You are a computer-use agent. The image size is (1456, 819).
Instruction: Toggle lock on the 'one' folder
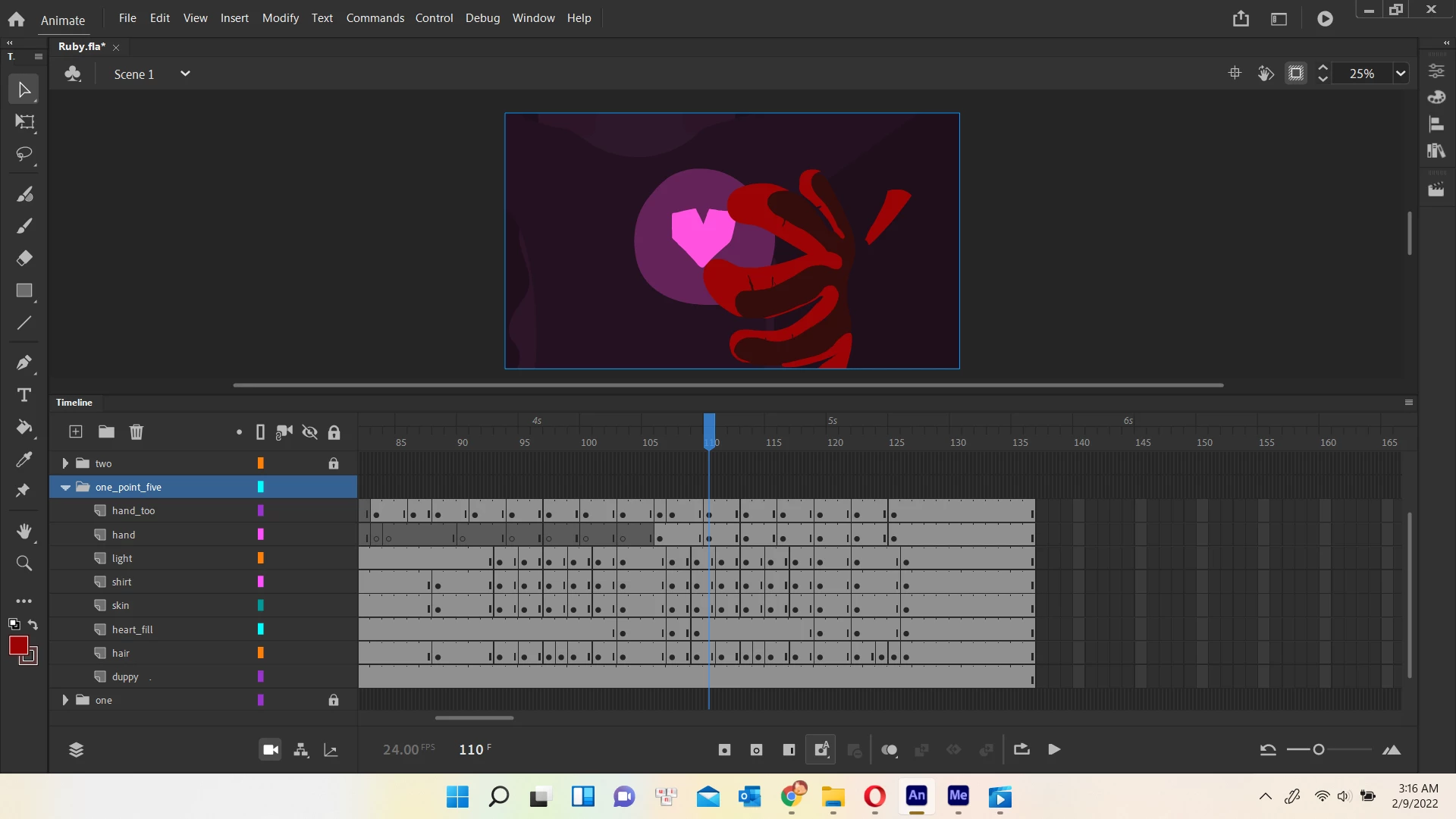[x=334, y=700]
